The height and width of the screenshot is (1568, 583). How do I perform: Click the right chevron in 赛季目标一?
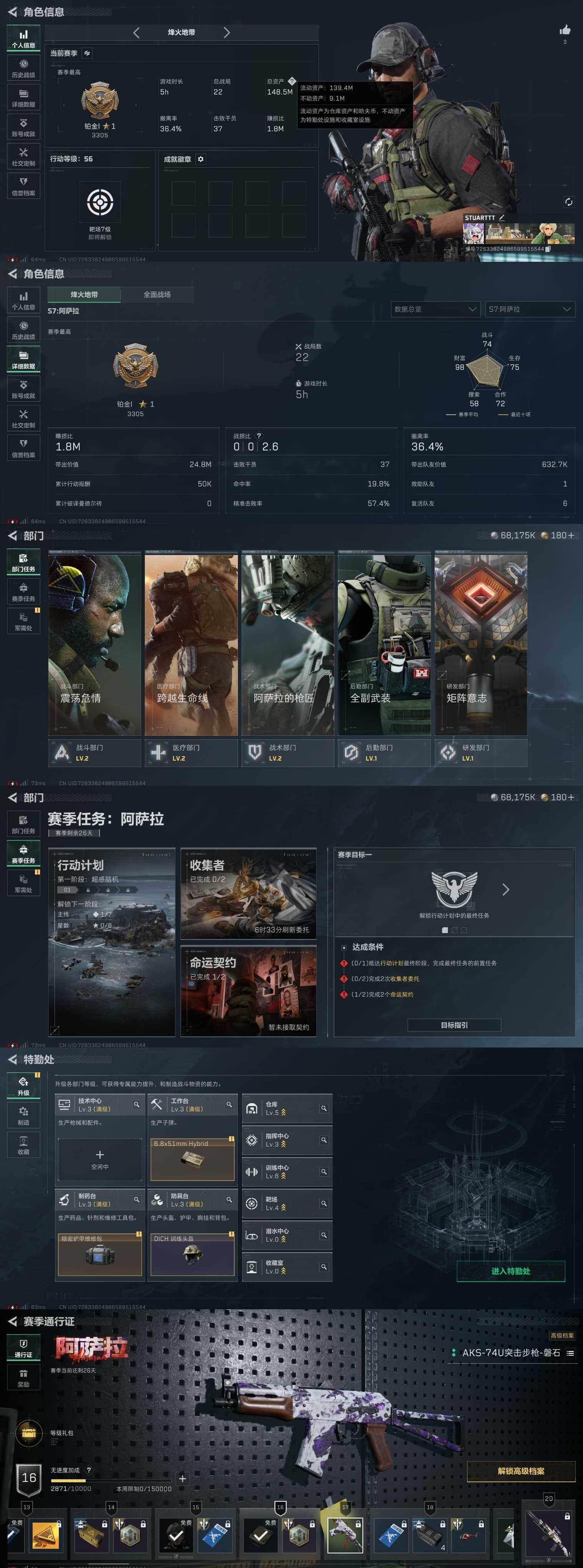(x=505, y=890)
